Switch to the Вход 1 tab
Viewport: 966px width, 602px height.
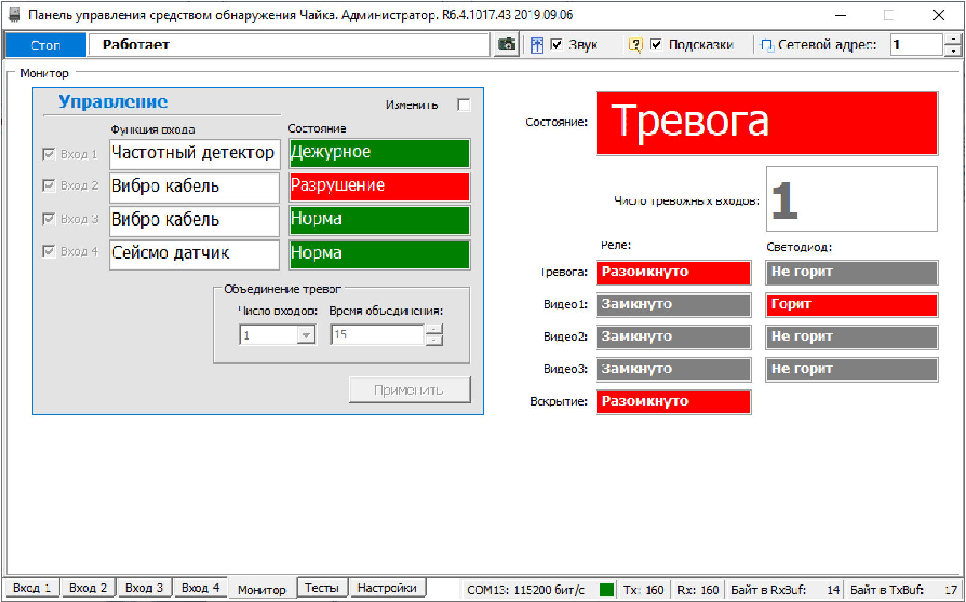click(31, 588)
